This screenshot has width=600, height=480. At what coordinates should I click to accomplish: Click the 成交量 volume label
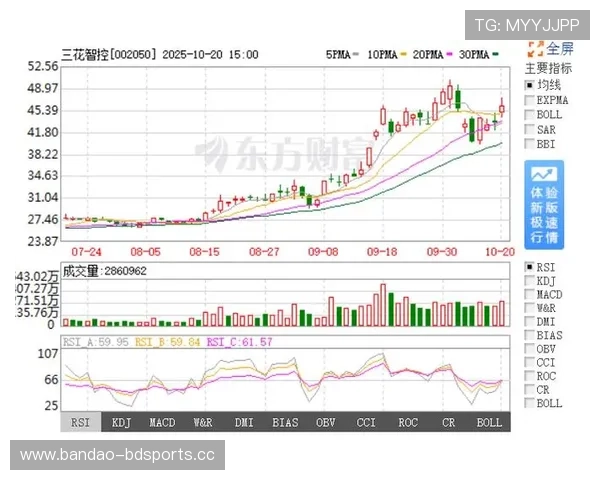point(82,271)
